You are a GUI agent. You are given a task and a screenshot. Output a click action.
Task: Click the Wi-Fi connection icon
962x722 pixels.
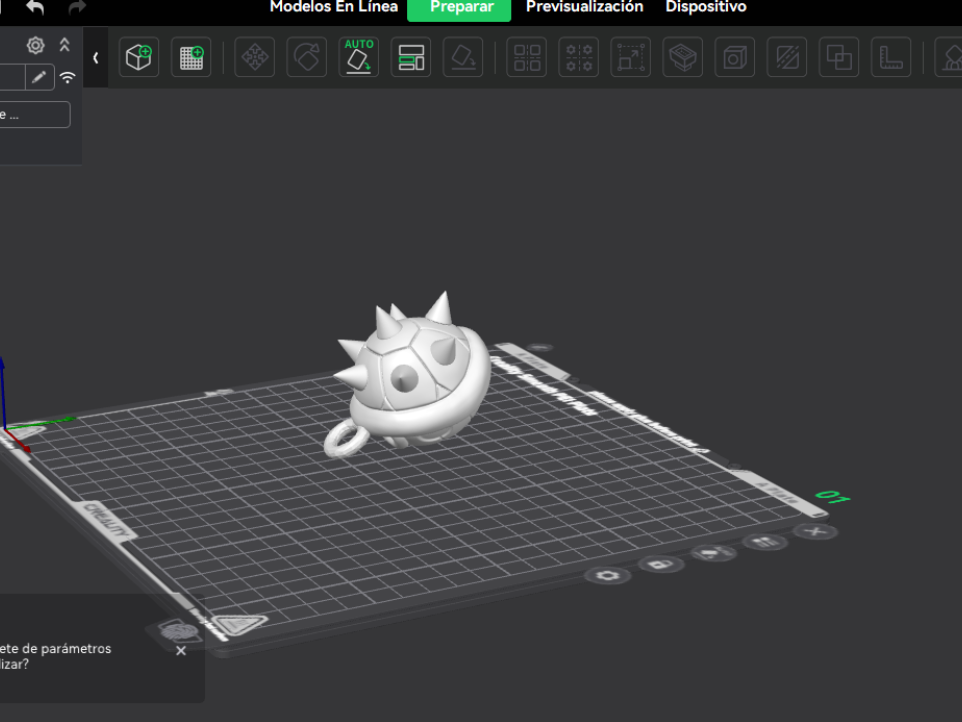67,77
